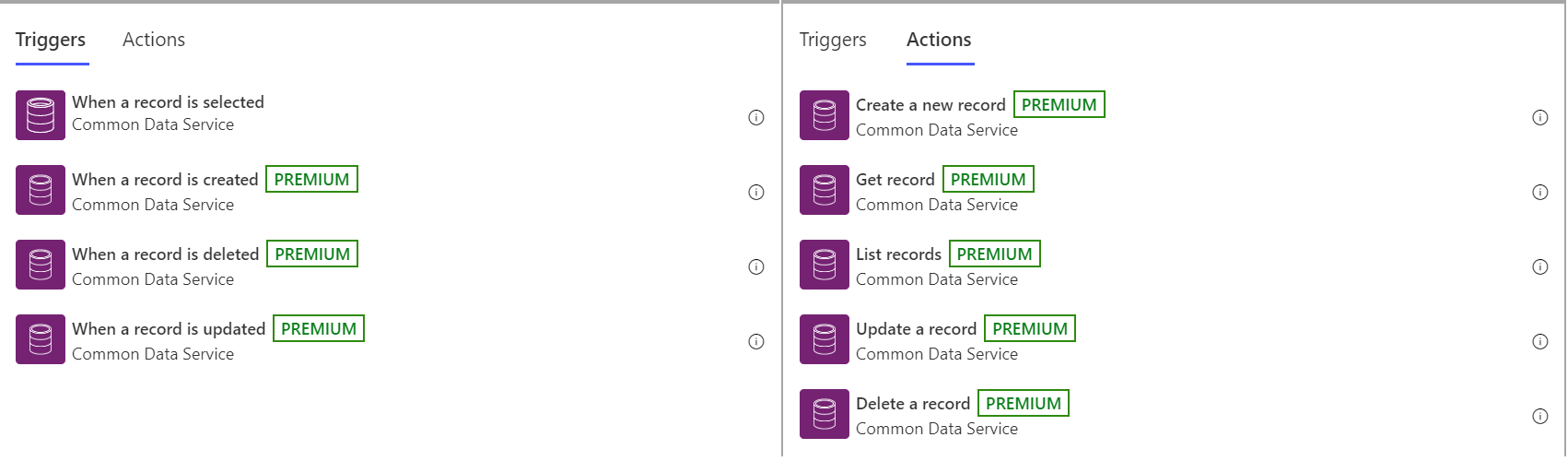View info for List records action

tap(1540, 266)
